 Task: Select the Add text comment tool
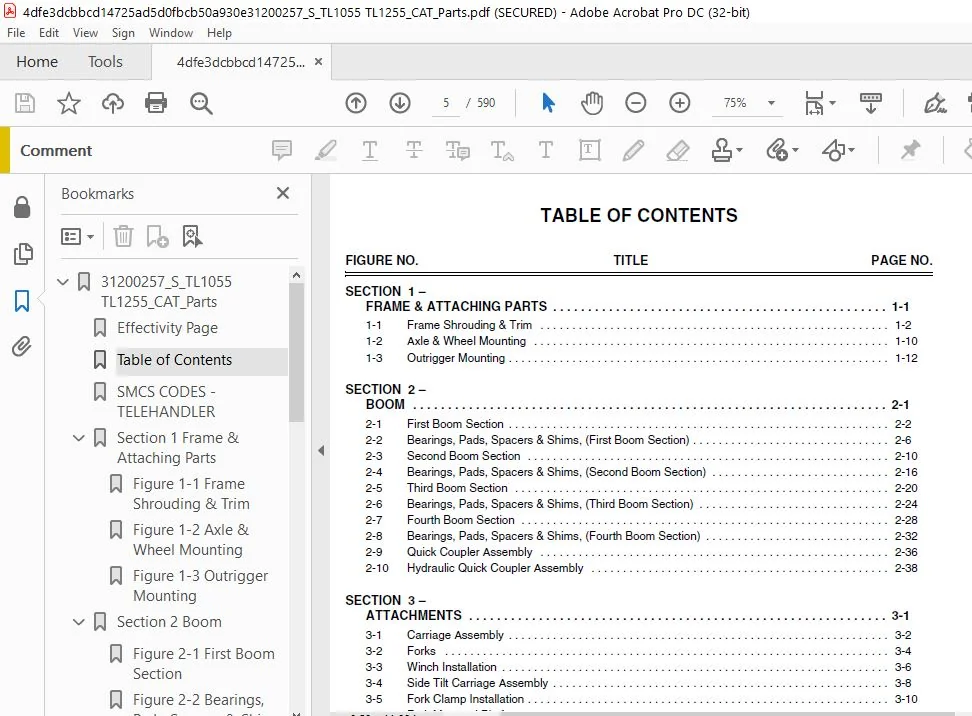tap(546, 150)
